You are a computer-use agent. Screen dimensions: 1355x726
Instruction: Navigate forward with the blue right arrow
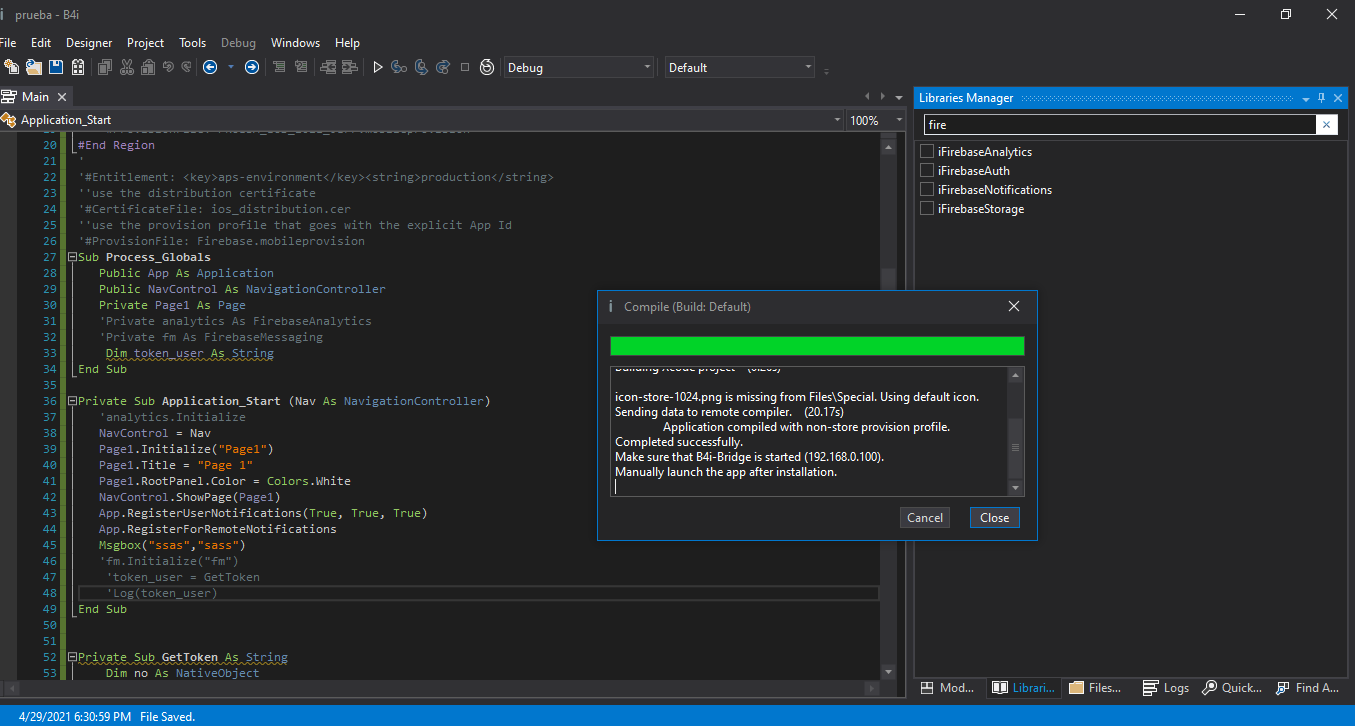click(x=252, y=67)
